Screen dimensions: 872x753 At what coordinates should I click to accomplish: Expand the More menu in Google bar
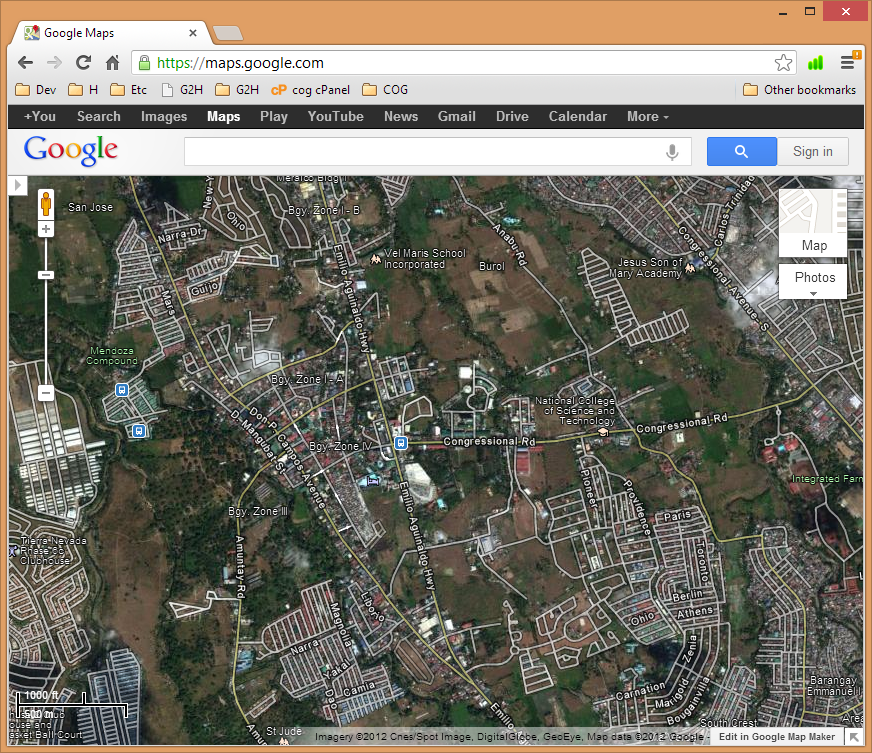click(x=647, y=116)
